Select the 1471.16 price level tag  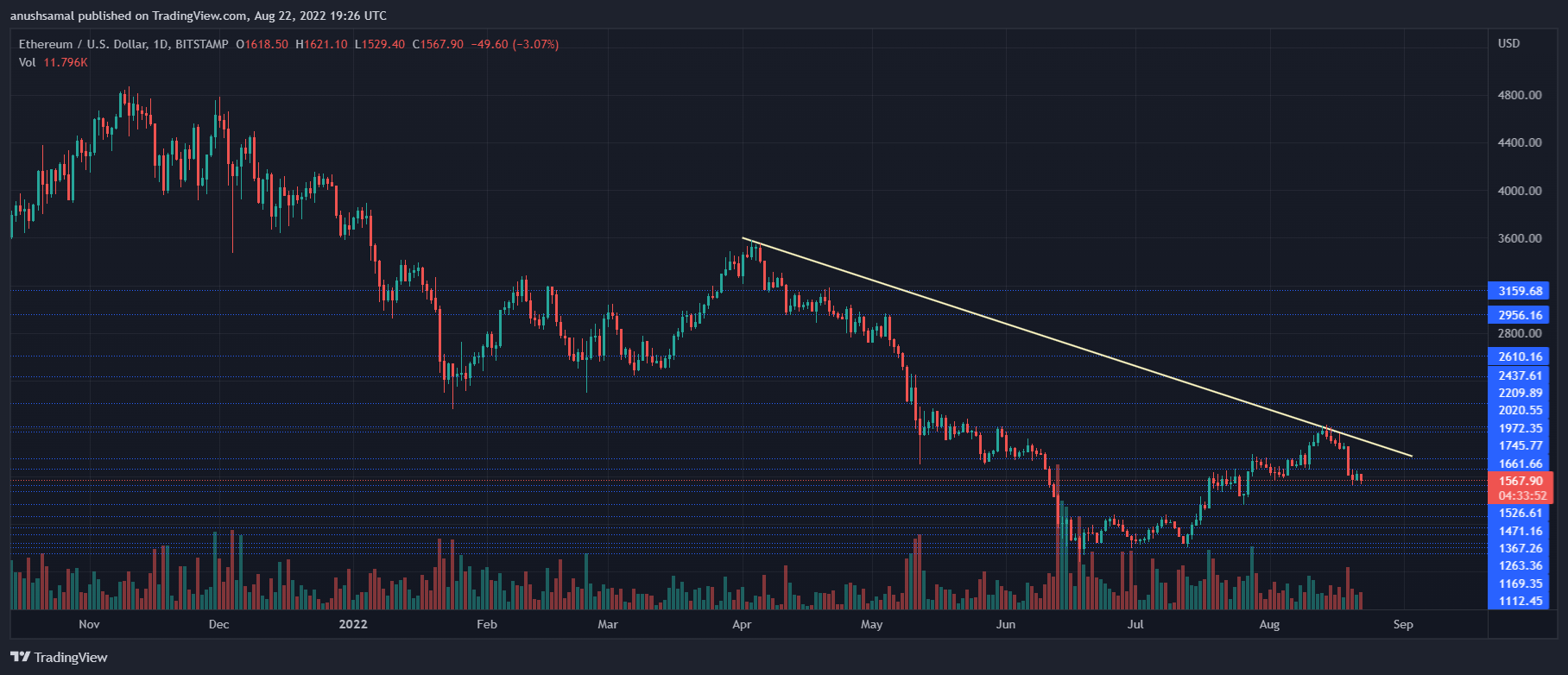(x=1519, y=531)
